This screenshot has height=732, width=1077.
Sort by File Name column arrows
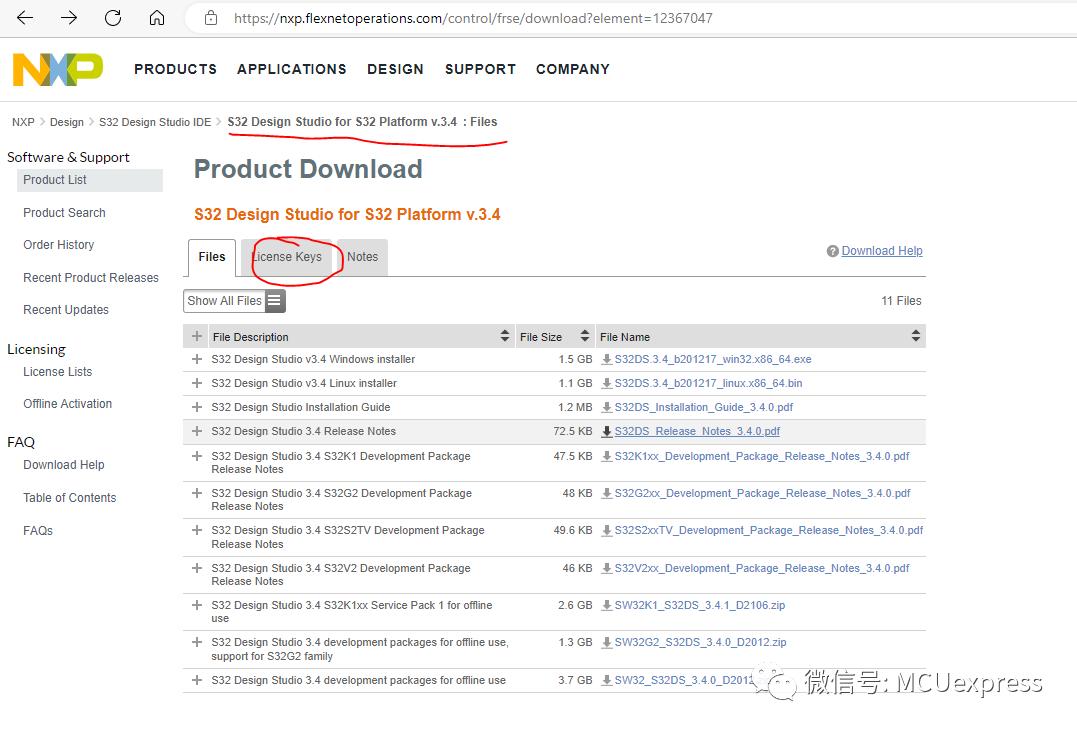[x=916, y=336]
